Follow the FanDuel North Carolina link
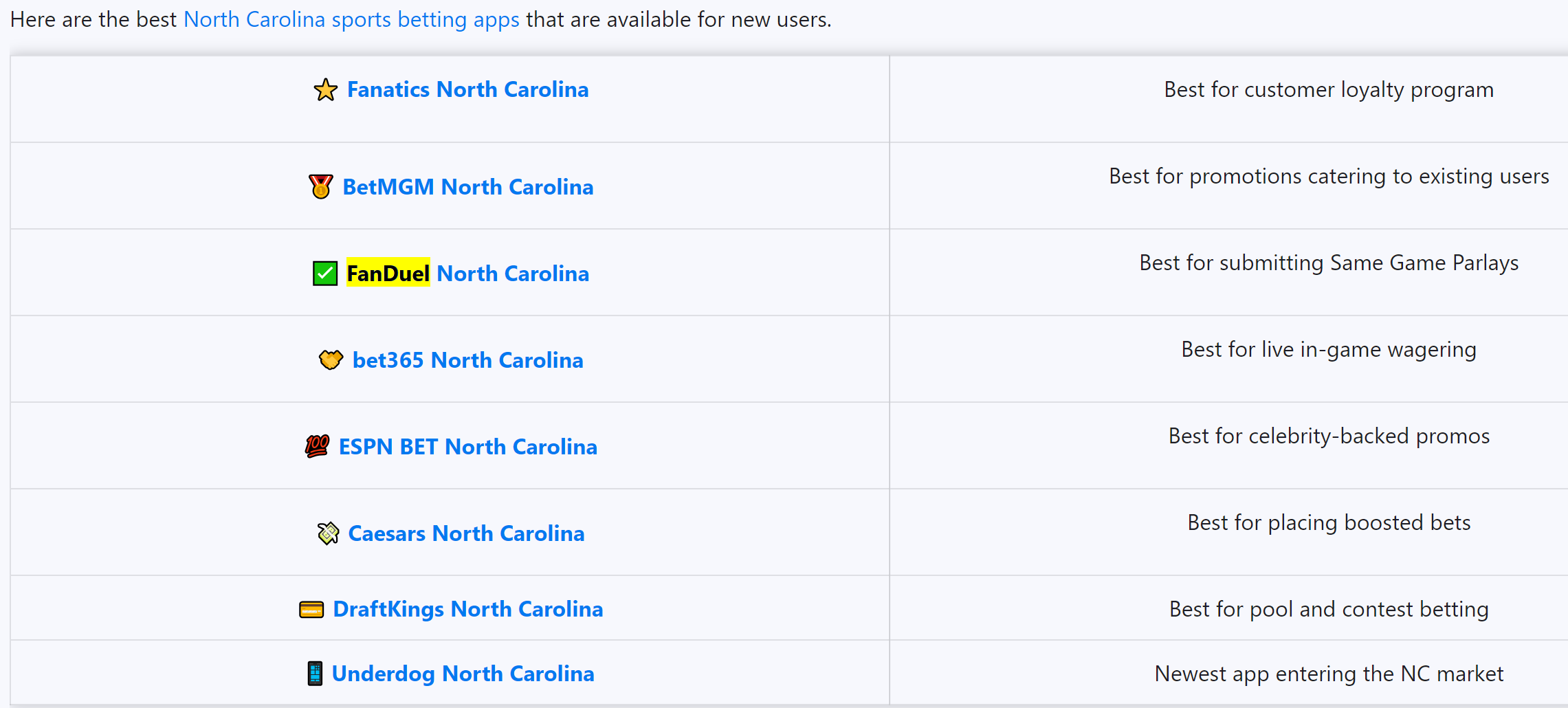1568x708 pixels. click(467, 274)
